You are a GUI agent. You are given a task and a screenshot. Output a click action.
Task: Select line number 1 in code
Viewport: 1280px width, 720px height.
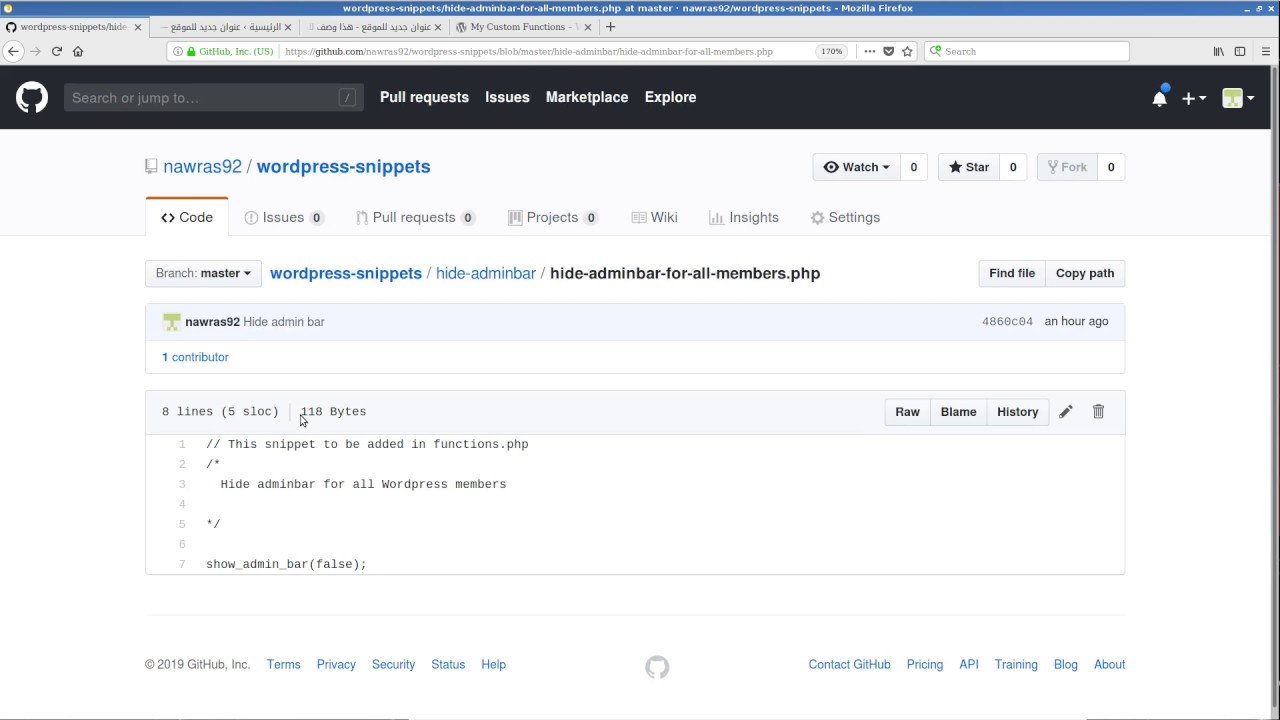click(182, 444)
